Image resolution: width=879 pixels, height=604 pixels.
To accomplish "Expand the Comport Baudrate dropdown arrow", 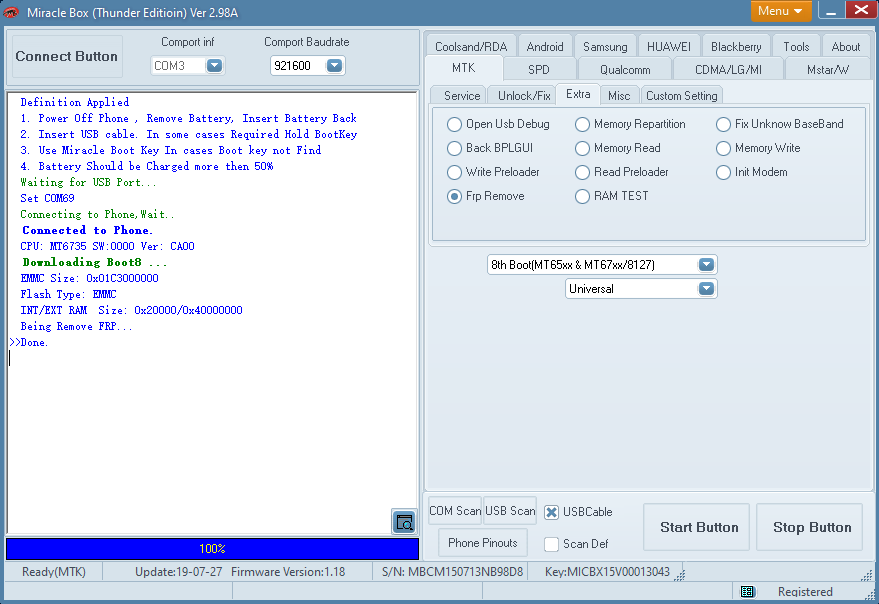I will (334, 66).
